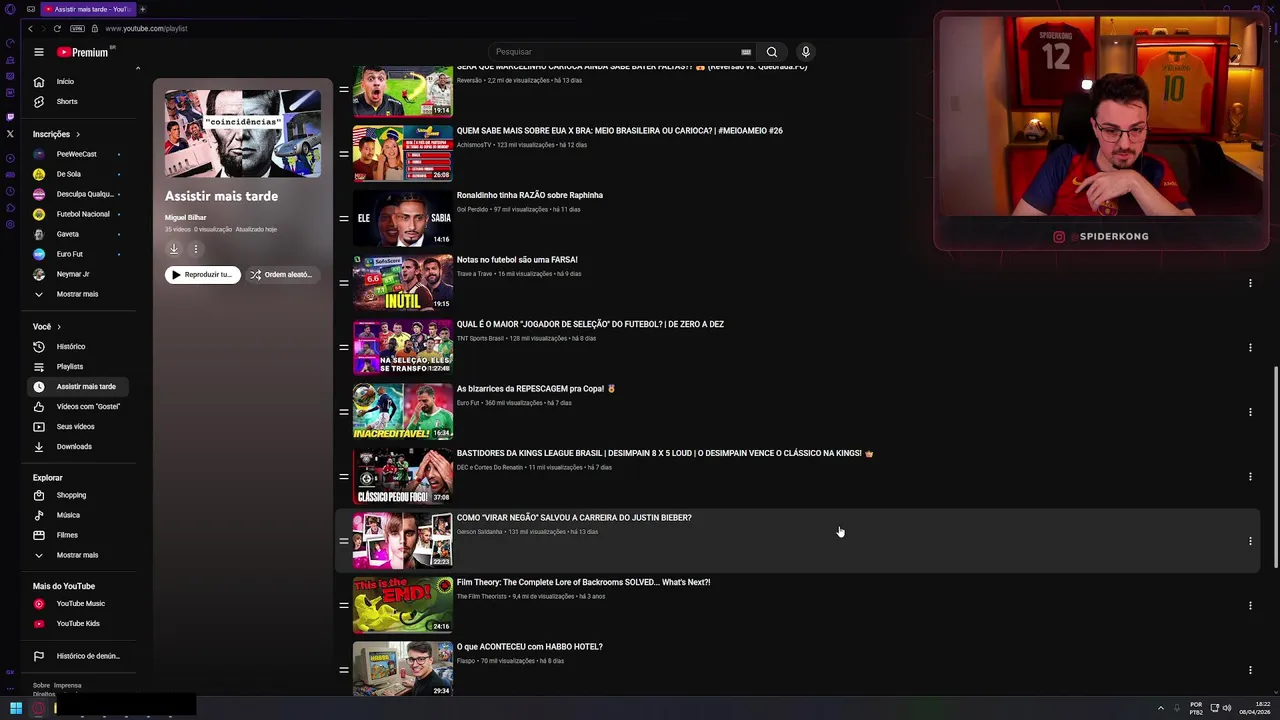Open Início in YouTube sidebar

click(x=80, y=81)
